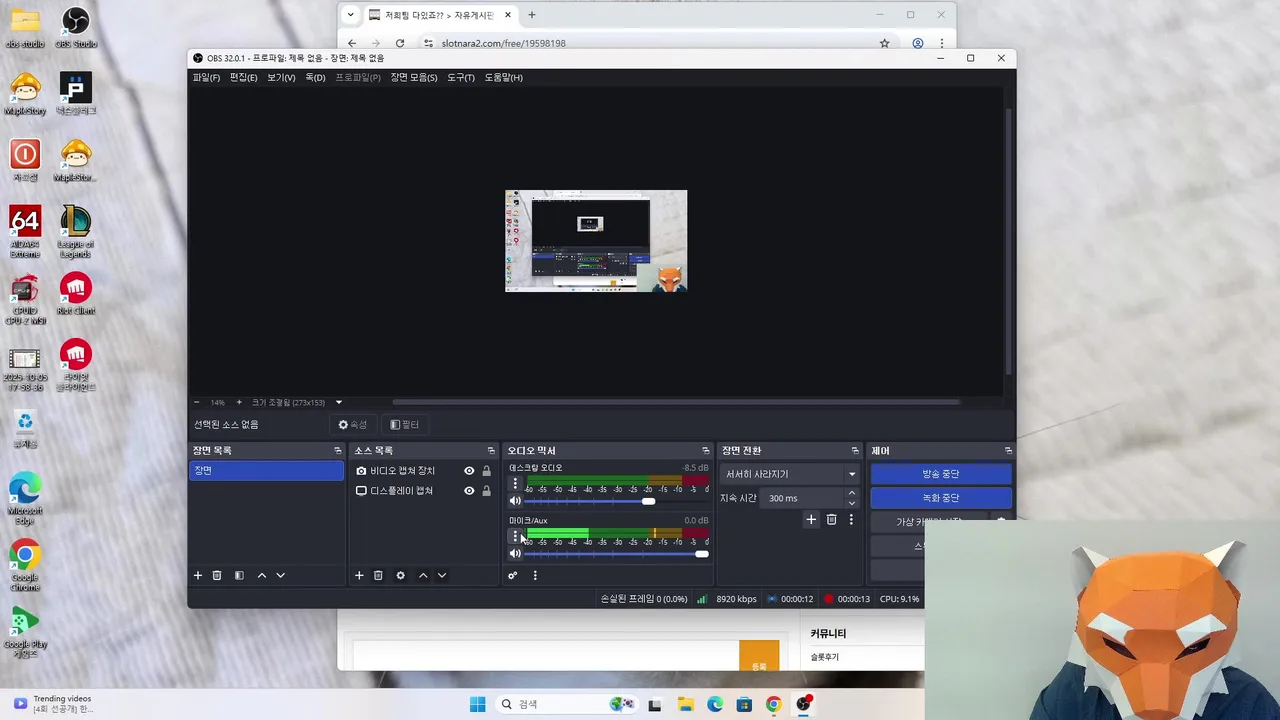This screenshot has width=1280, height=720.
Task: Open League of Legends desktop icon
Action: (x=76, y=231)
